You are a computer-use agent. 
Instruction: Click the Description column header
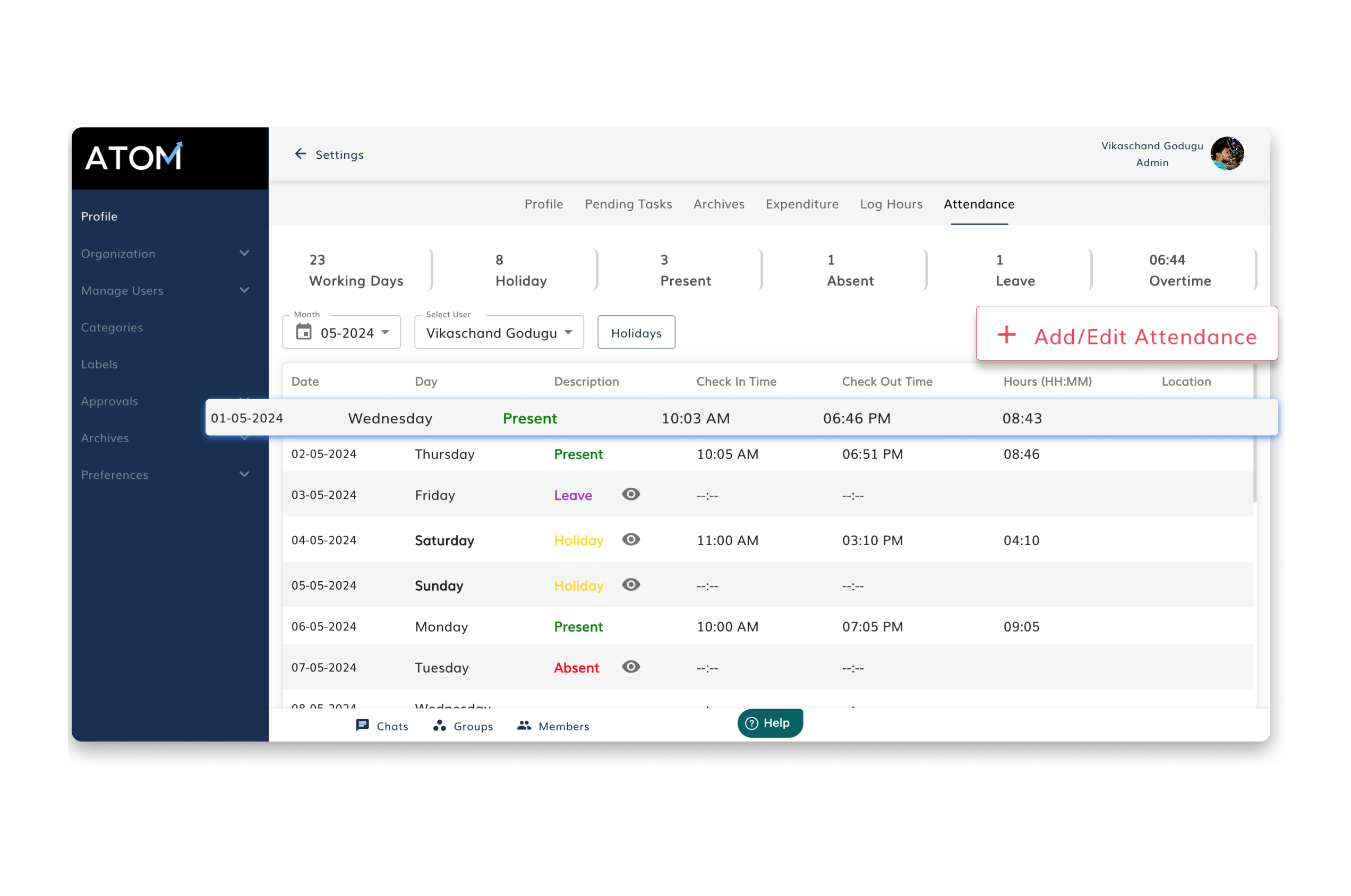point(586,381)
